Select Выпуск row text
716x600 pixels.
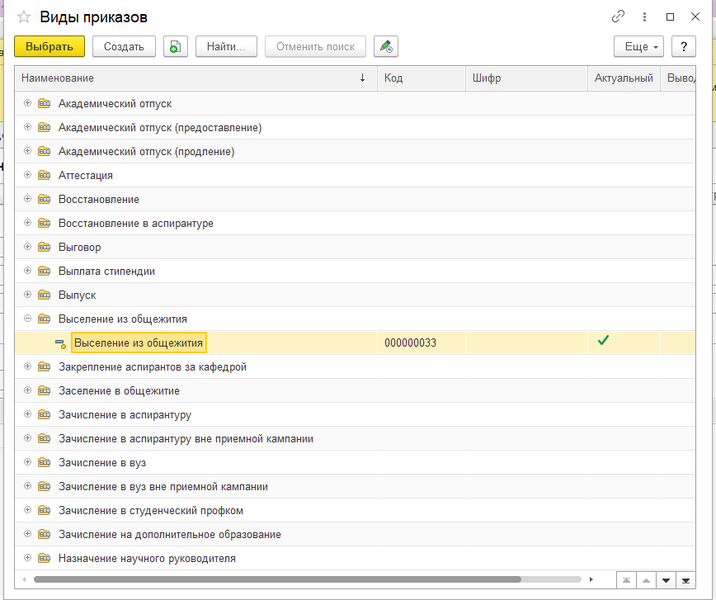(77, 295)
